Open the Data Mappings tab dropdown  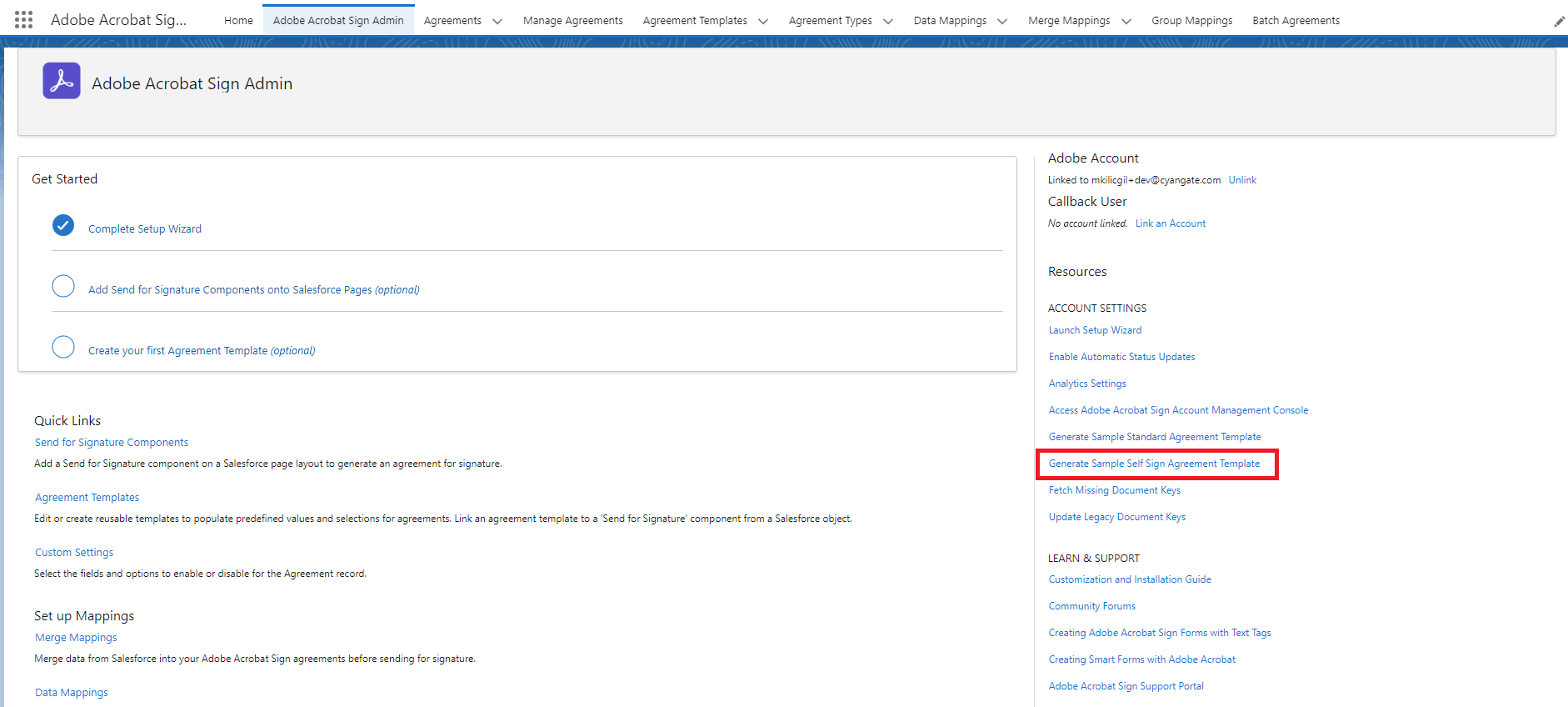(x=1002, y=22)
